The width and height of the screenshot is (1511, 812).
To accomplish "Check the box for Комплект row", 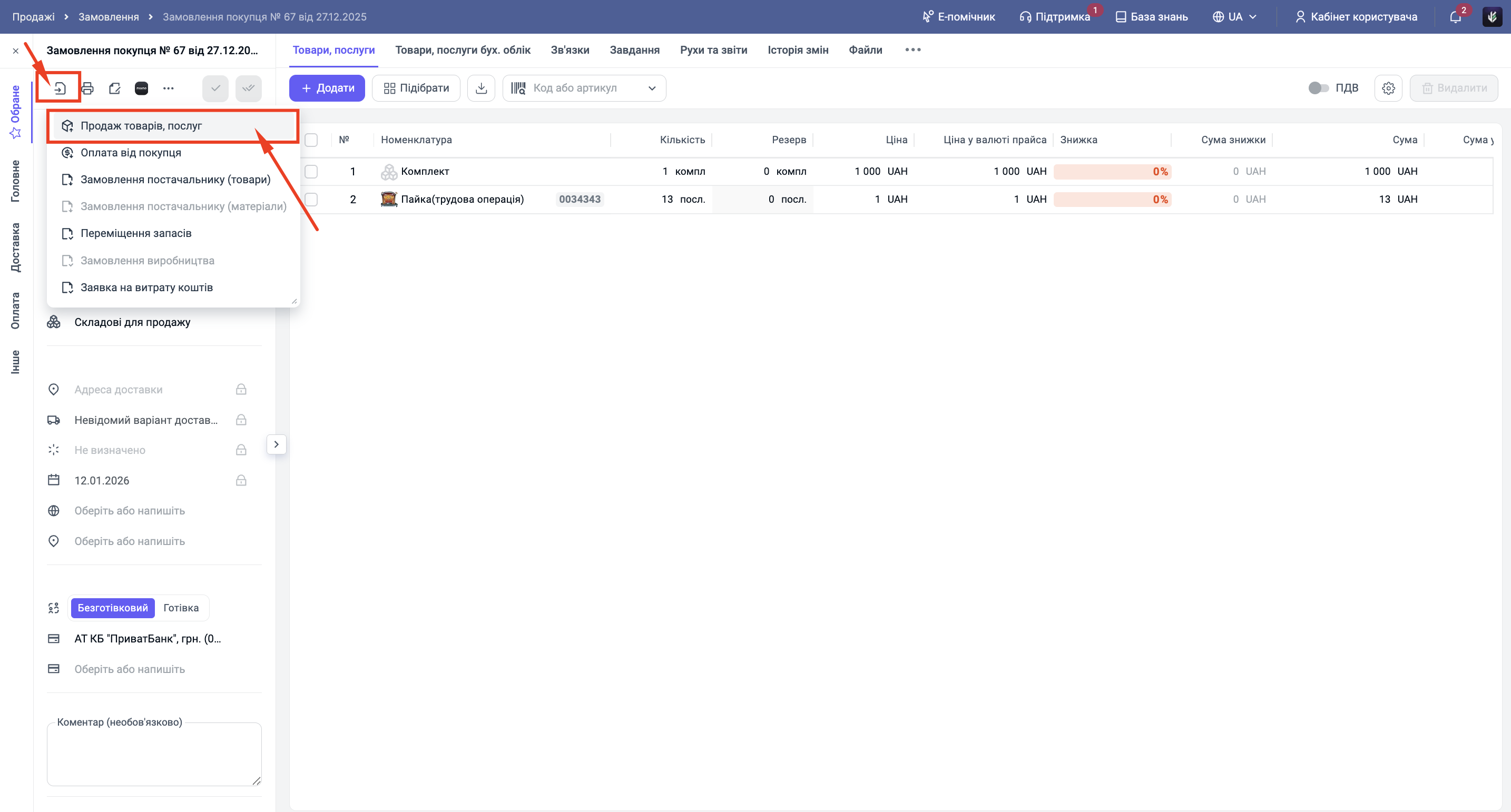I will click(311, 171).
